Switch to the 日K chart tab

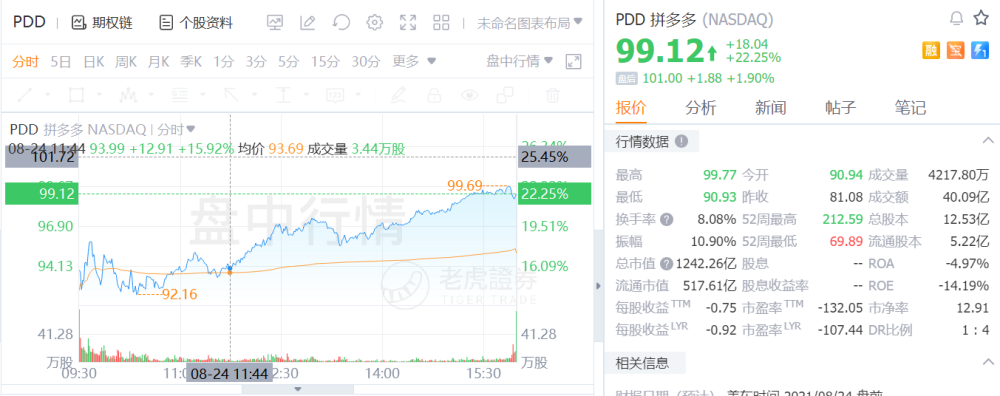tap(94, 61)
